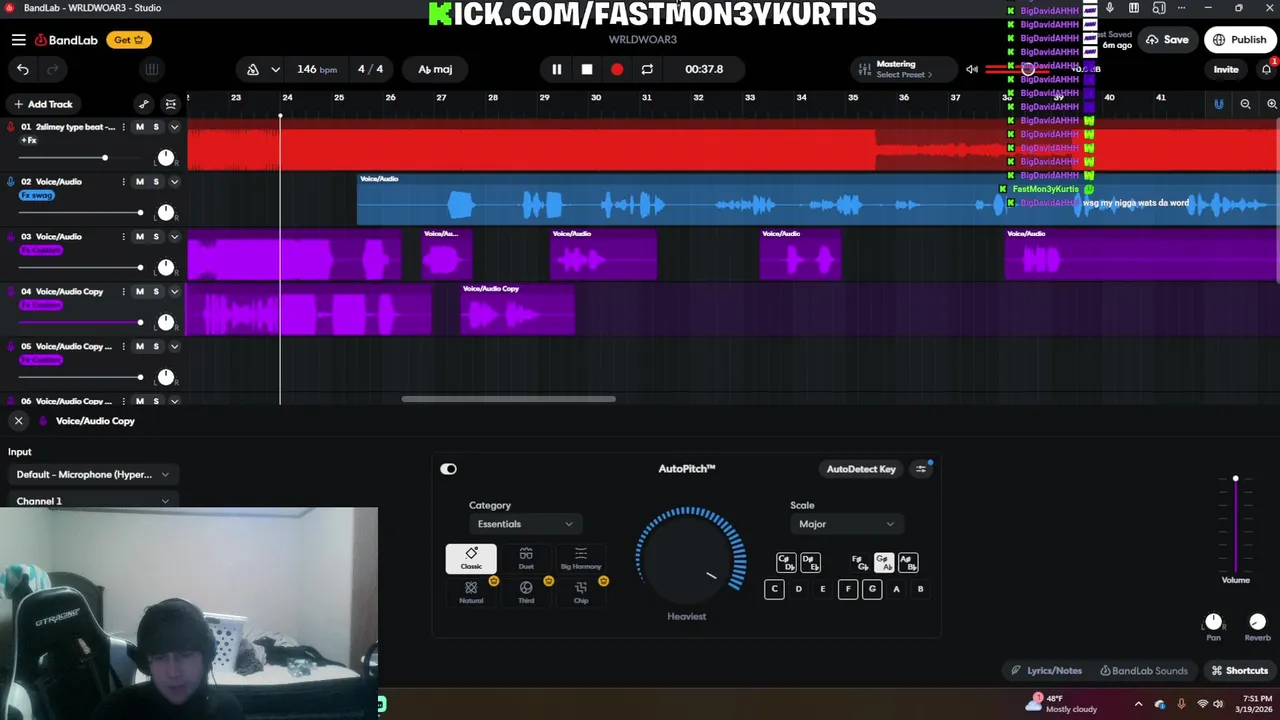Click the timeline zoom out magnifier
Image resolution: width=1280 pixels, height=720 pixels.
click(x=1245, y=104)
